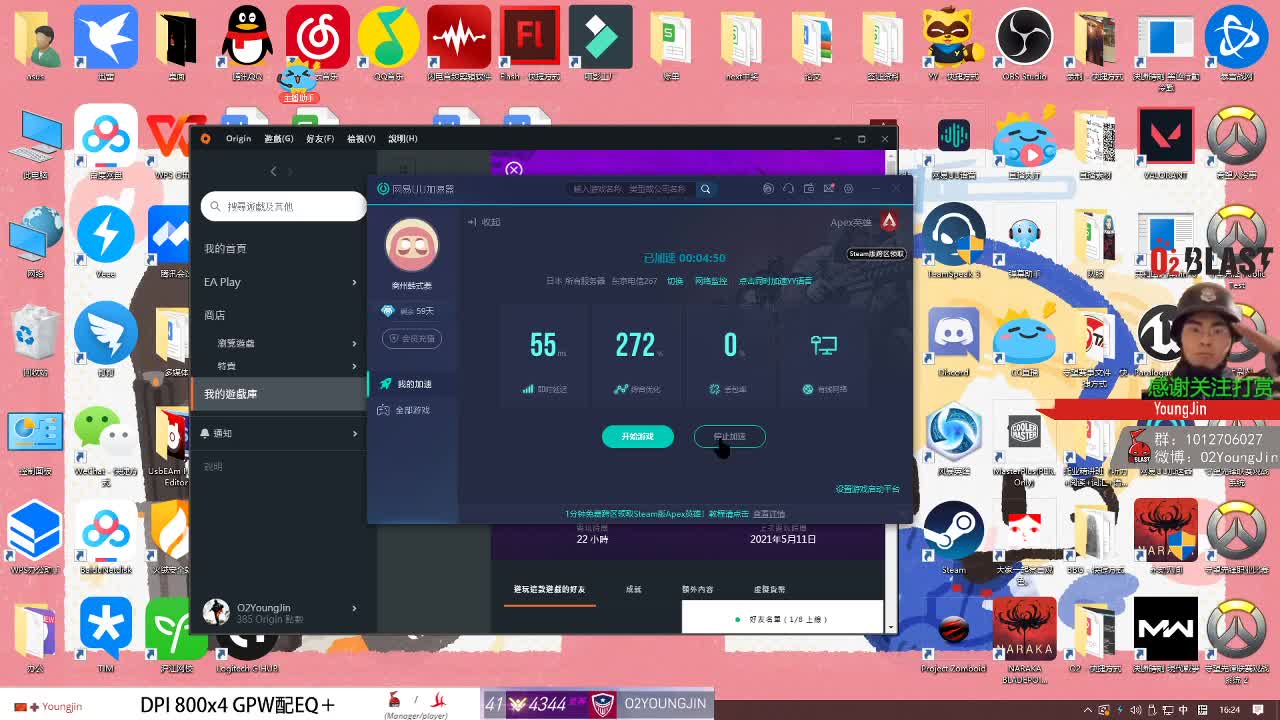The width and height of the screenshot is (1280, 720).
Task: Select 成就 tab in Origin game page
Action: point(633,590)
